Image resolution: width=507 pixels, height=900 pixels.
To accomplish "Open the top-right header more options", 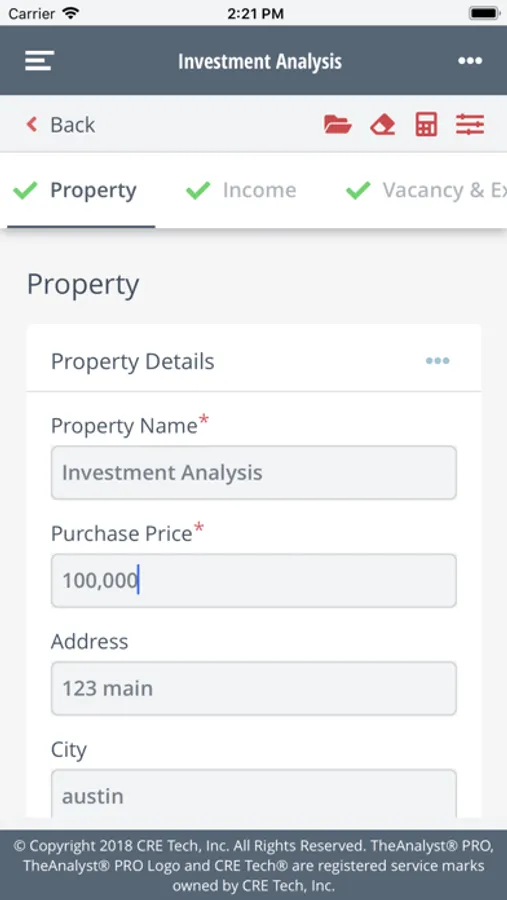I will tap(470, 61).
